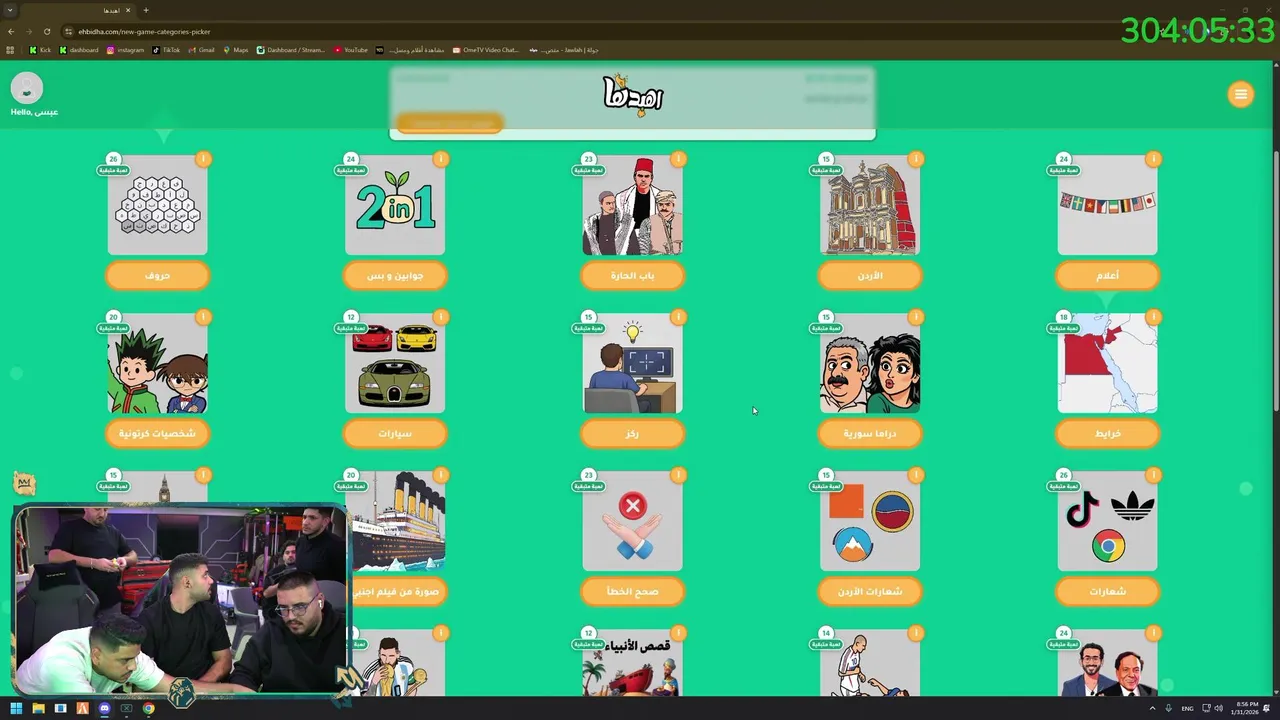Click the info icon on شخصيات كرتونية card
The height and width of the screenshot is (720, 1280).
coord(203,317)
